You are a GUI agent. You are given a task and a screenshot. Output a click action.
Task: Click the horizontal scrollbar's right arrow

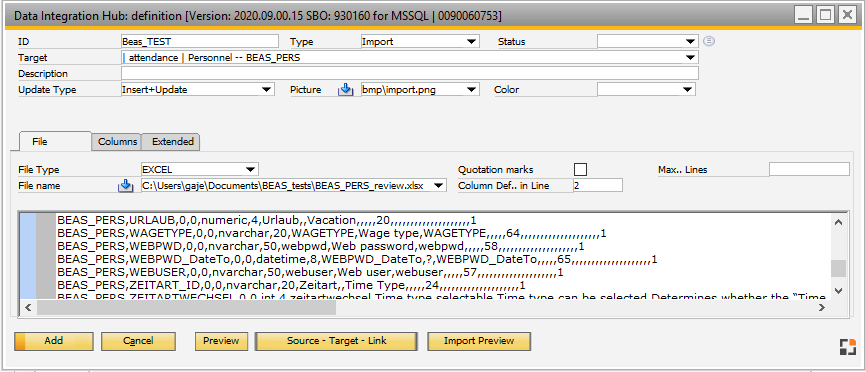(x=822, y=307)
